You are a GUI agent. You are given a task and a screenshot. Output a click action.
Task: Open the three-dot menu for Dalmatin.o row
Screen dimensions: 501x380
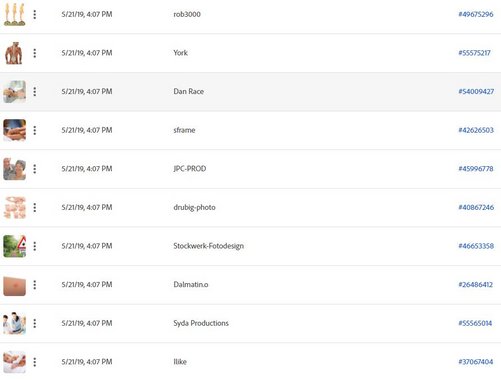pyautogui.click(x=35, y=285)
